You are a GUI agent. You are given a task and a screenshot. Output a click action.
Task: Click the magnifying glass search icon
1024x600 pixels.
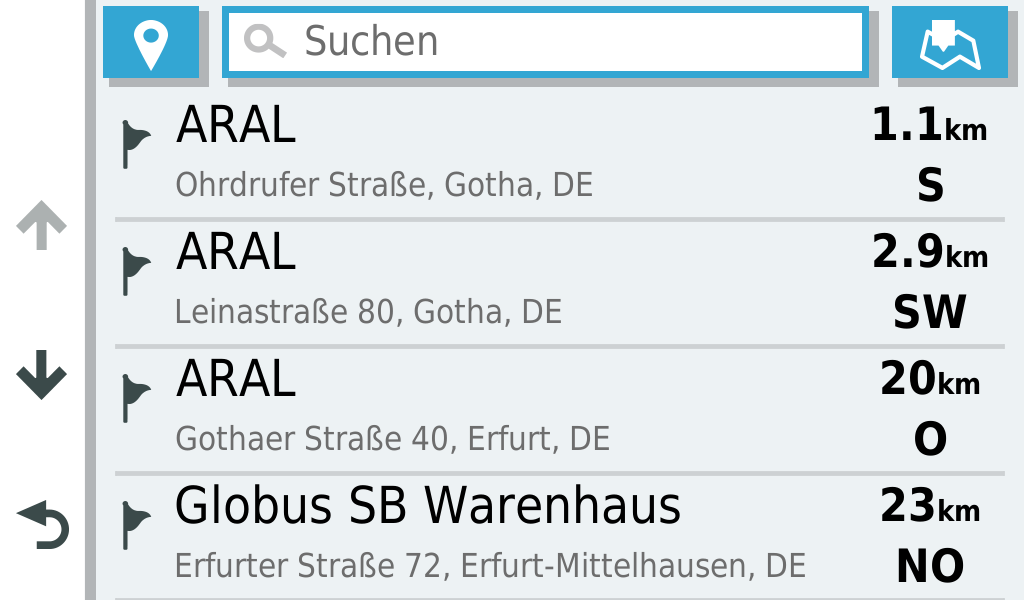click(x=265, y=42)
